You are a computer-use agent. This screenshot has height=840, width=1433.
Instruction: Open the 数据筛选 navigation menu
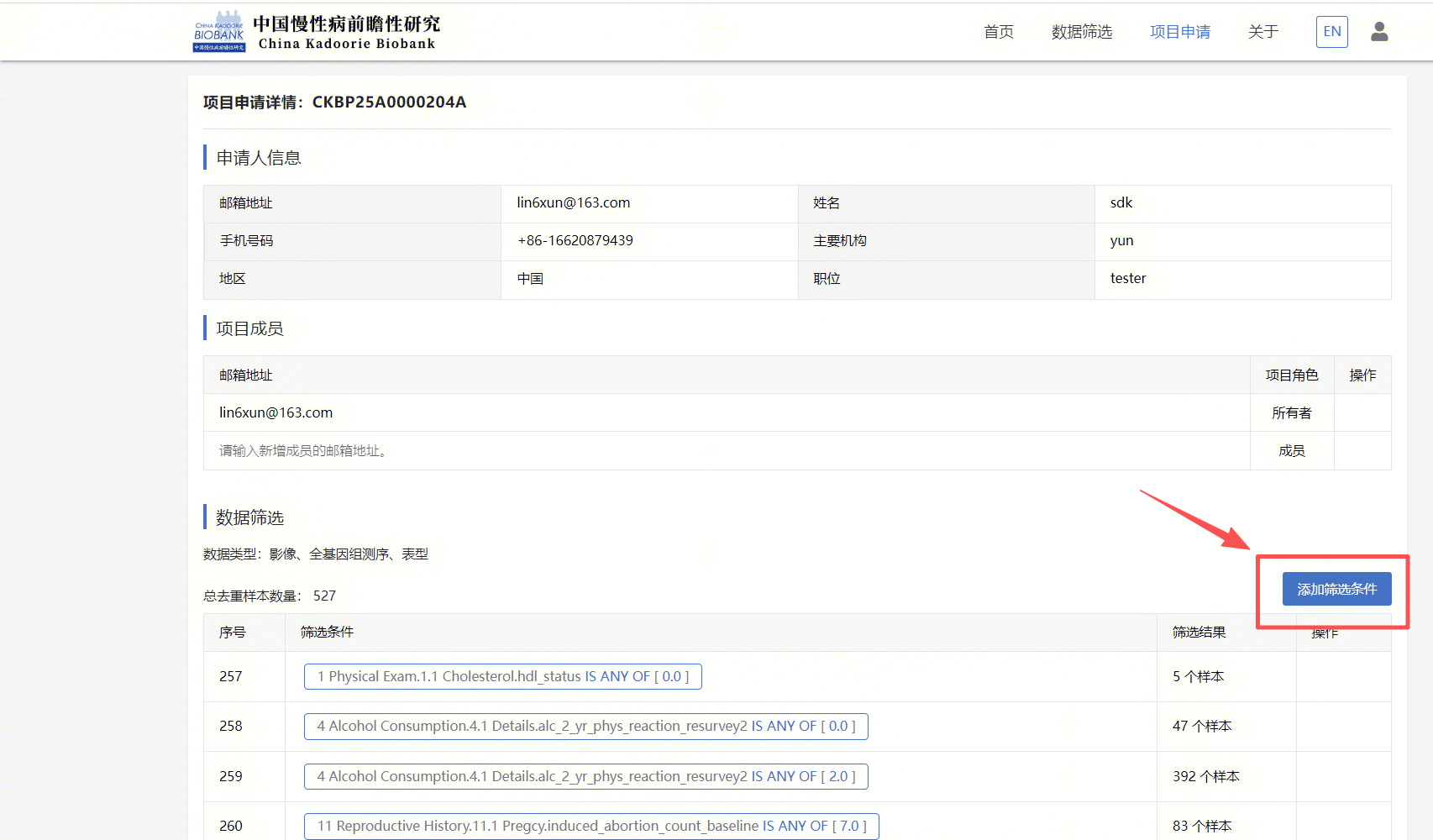pyautogui.click(x=1081, y=32)
